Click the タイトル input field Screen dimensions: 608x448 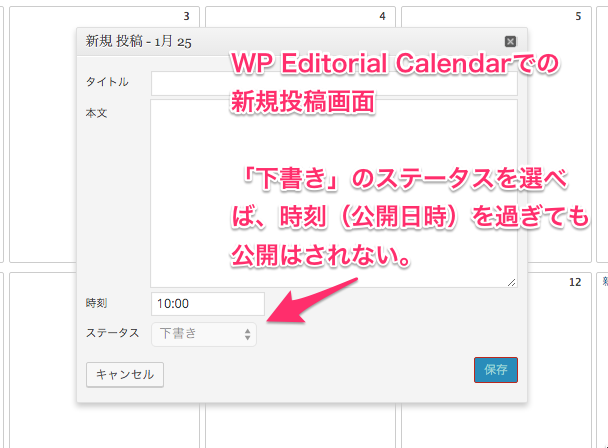[x=334, y=83]
